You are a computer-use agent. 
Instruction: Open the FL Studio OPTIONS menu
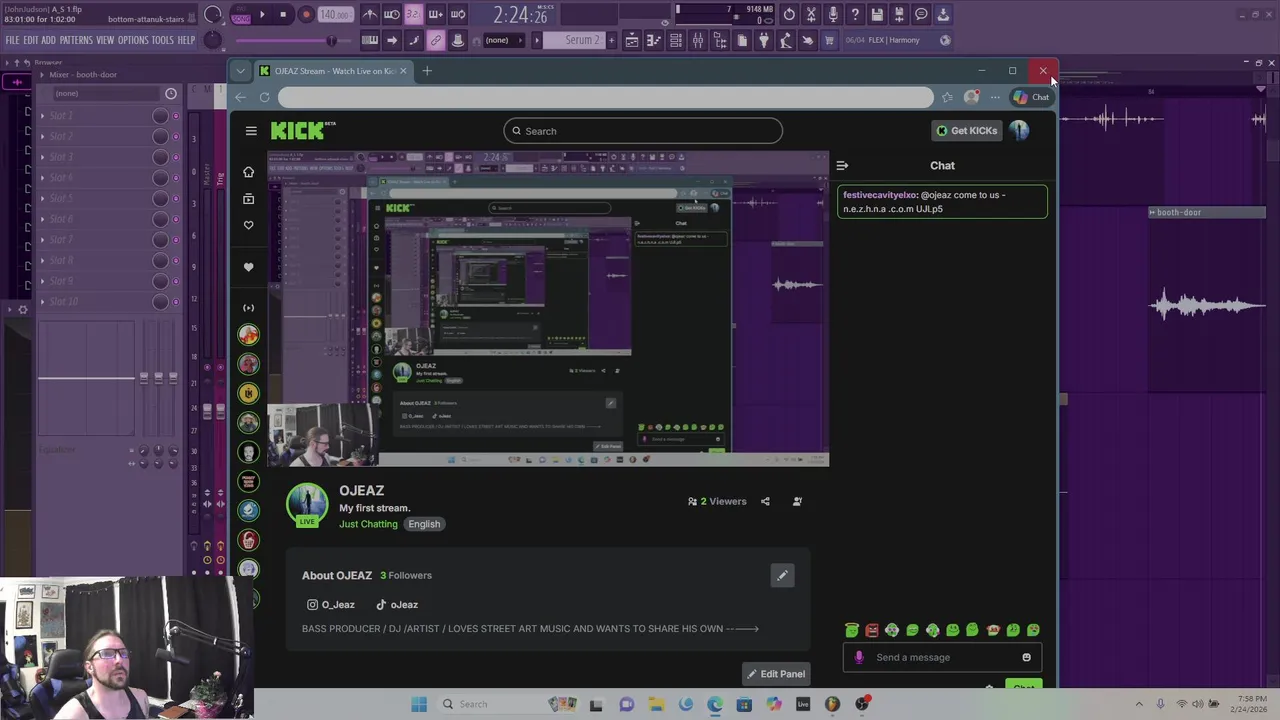[x=133, y=41]
